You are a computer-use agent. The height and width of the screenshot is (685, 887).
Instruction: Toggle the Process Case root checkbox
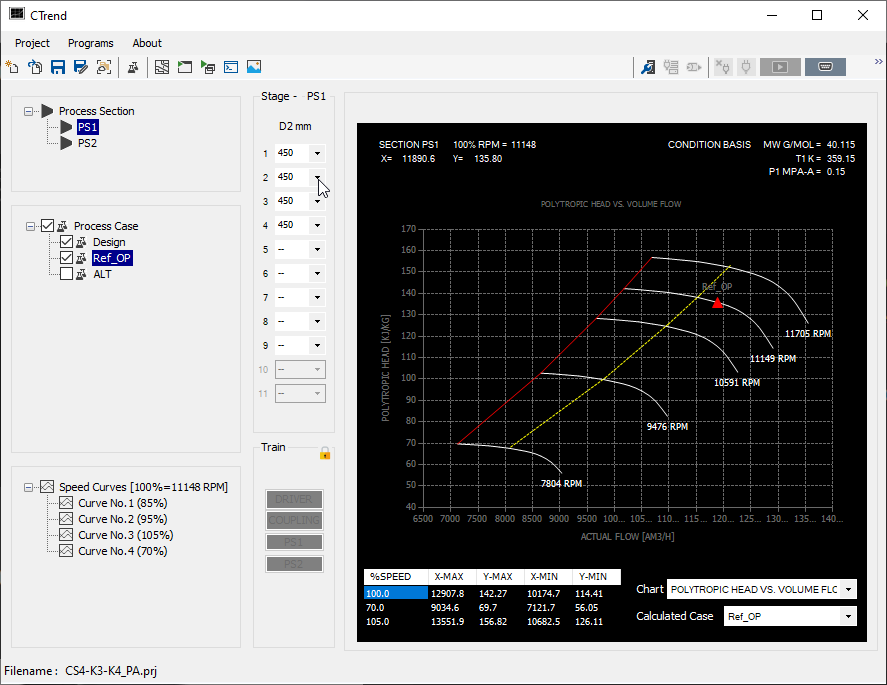(48, 226)
